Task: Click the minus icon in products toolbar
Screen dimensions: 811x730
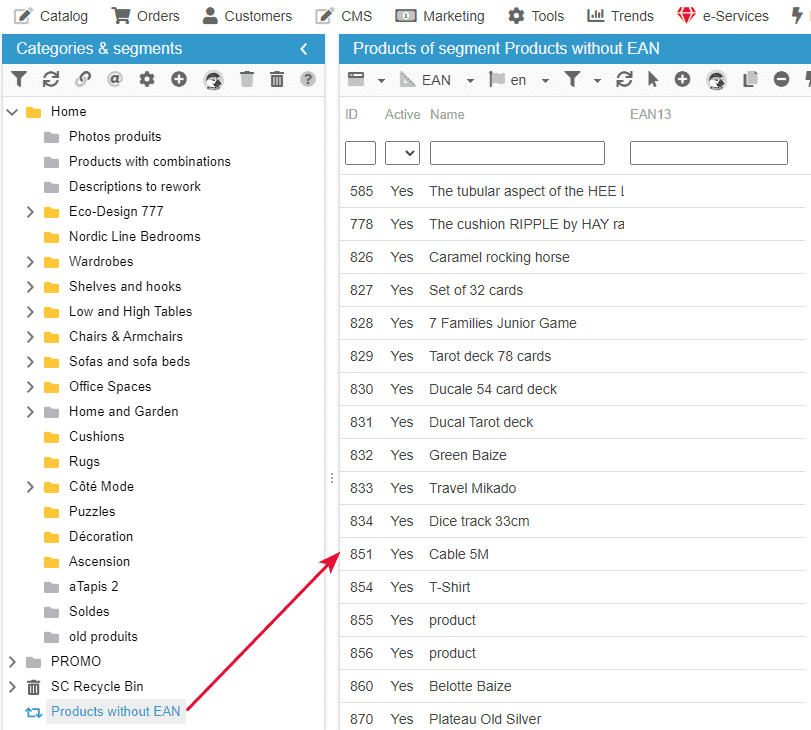Action: point(782,80)
